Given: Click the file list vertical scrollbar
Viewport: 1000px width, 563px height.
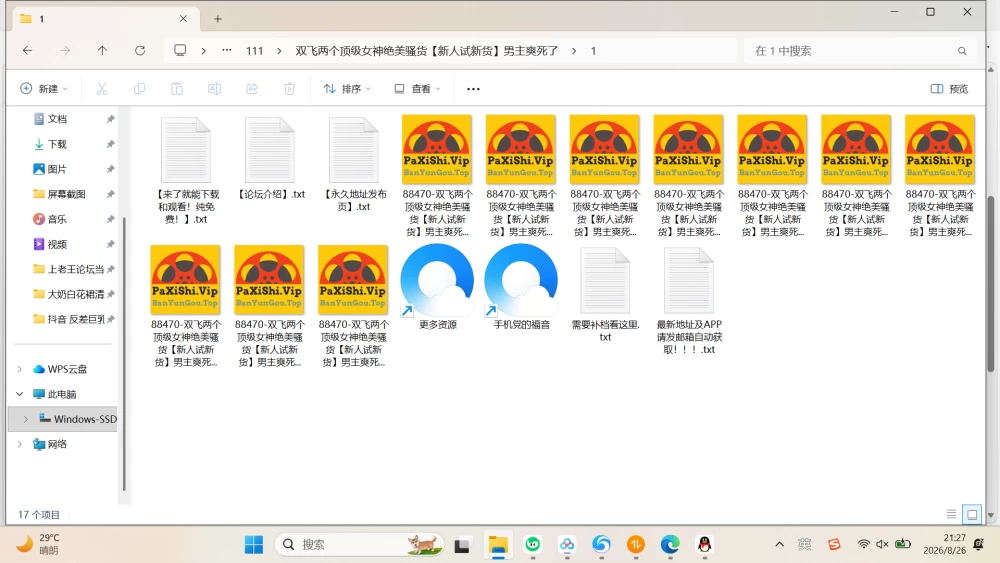Looking at the screenshot, I should (x=990, y=284).
